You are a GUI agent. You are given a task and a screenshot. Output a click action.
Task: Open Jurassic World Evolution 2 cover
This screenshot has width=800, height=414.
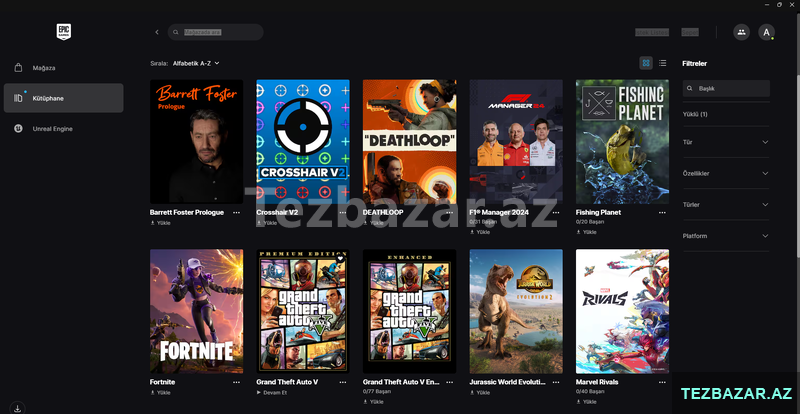coord(516,311)
